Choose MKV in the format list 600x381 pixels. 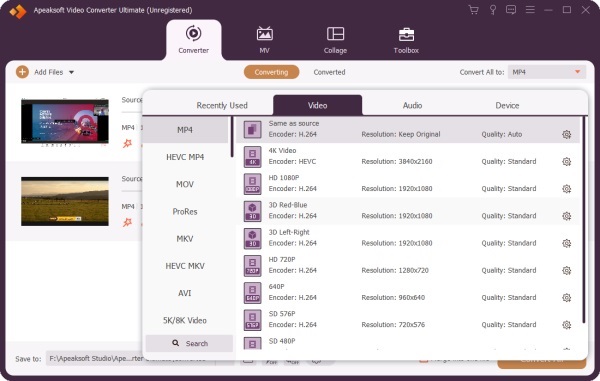(x=185, y=239)
